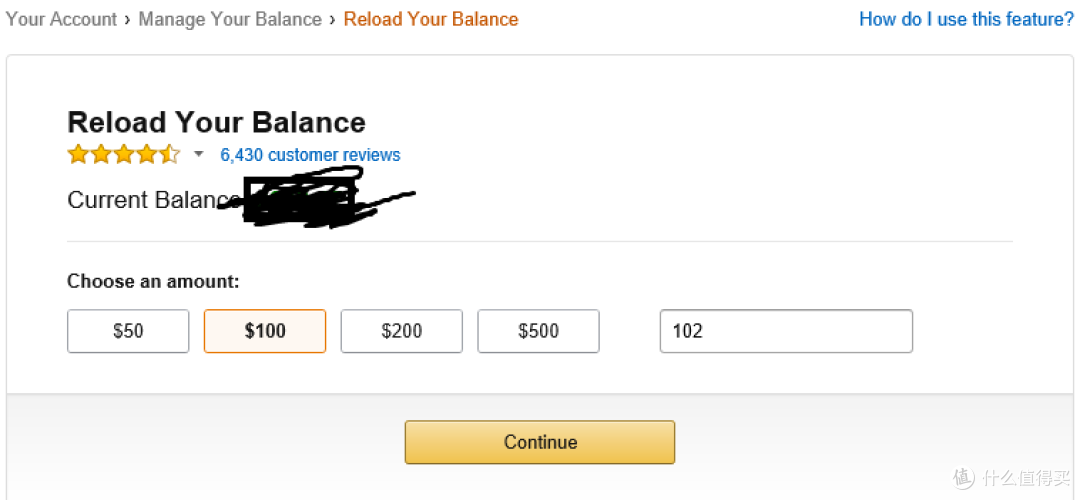
Task: Click the Choose an amount label
Action: pyautogui.click(x=153, y=282)
